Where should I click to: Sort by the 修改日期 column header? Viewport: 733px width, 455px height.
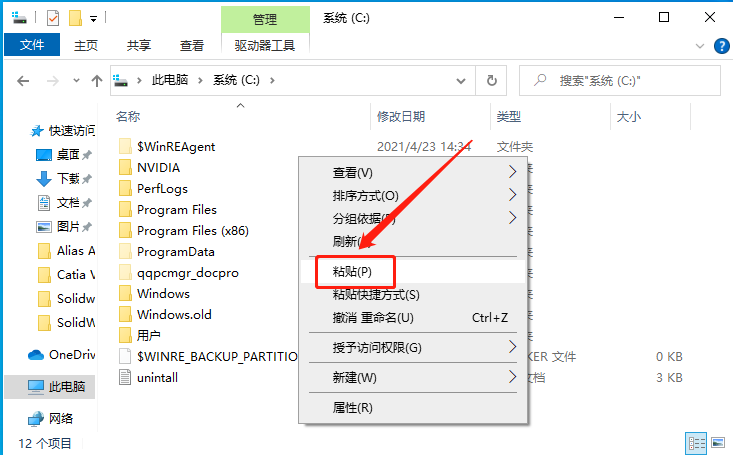(401, 116)
